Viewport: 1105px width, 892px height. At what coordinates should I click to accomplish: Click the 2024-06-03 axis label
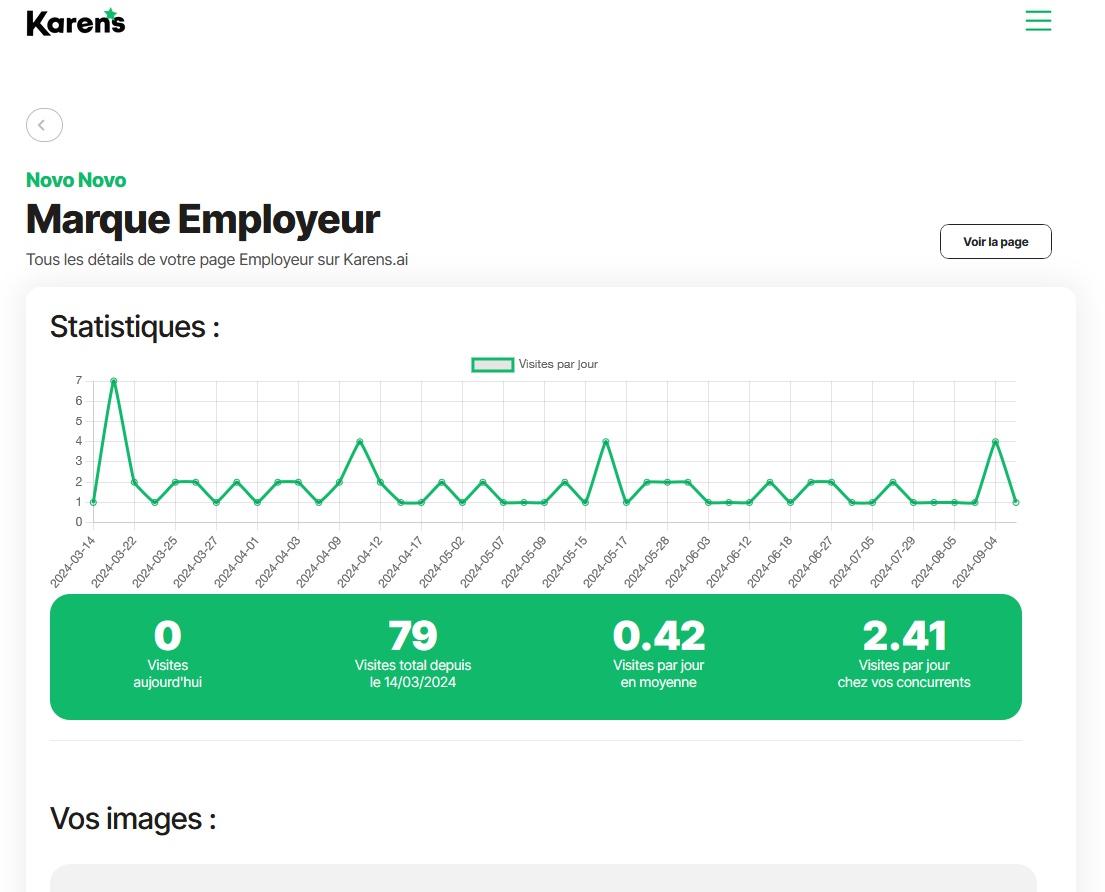(689, 561)
